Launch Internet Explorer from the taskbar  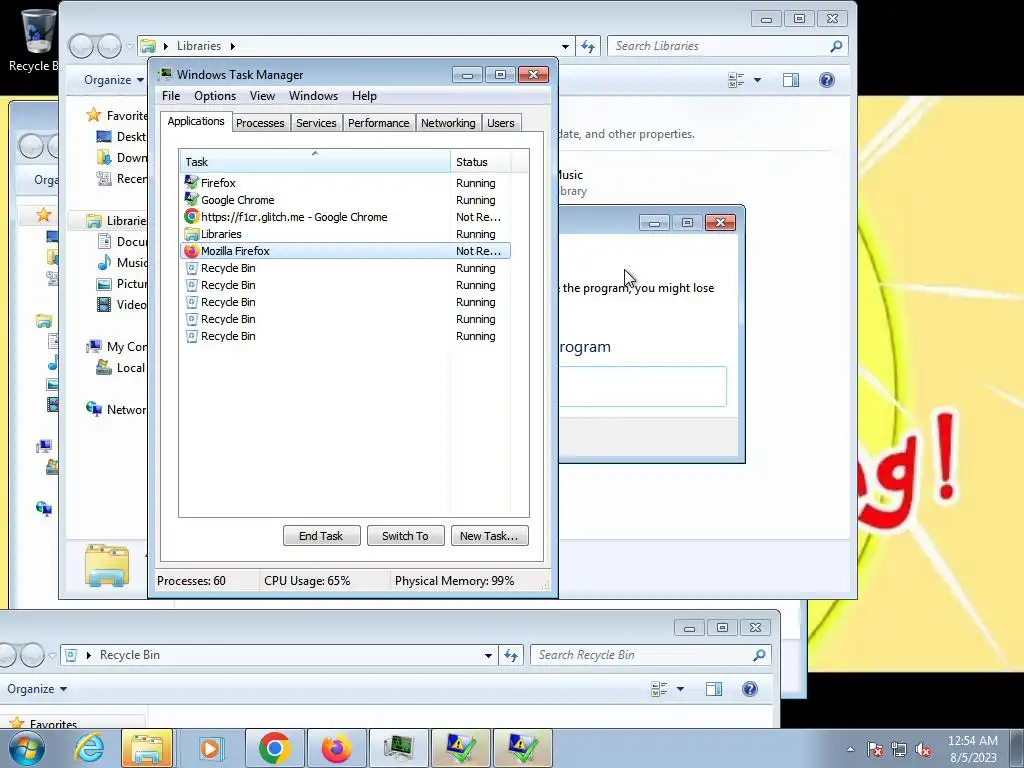[x=89, y=748]
